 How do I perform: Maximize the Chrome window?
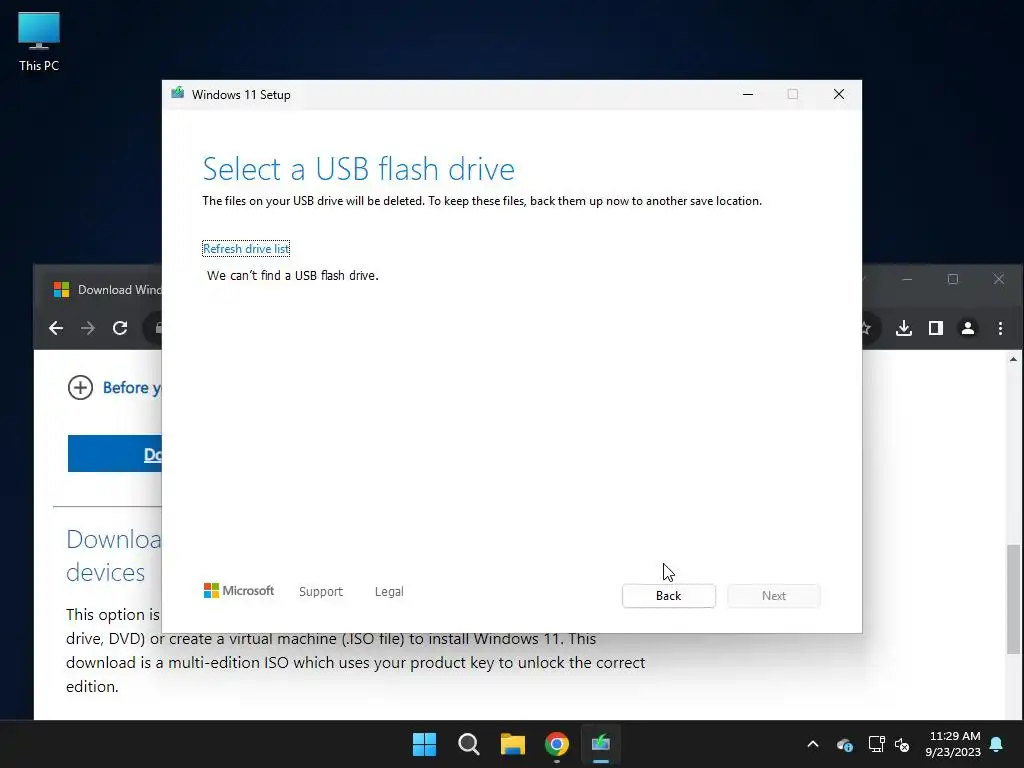[953, 280]
